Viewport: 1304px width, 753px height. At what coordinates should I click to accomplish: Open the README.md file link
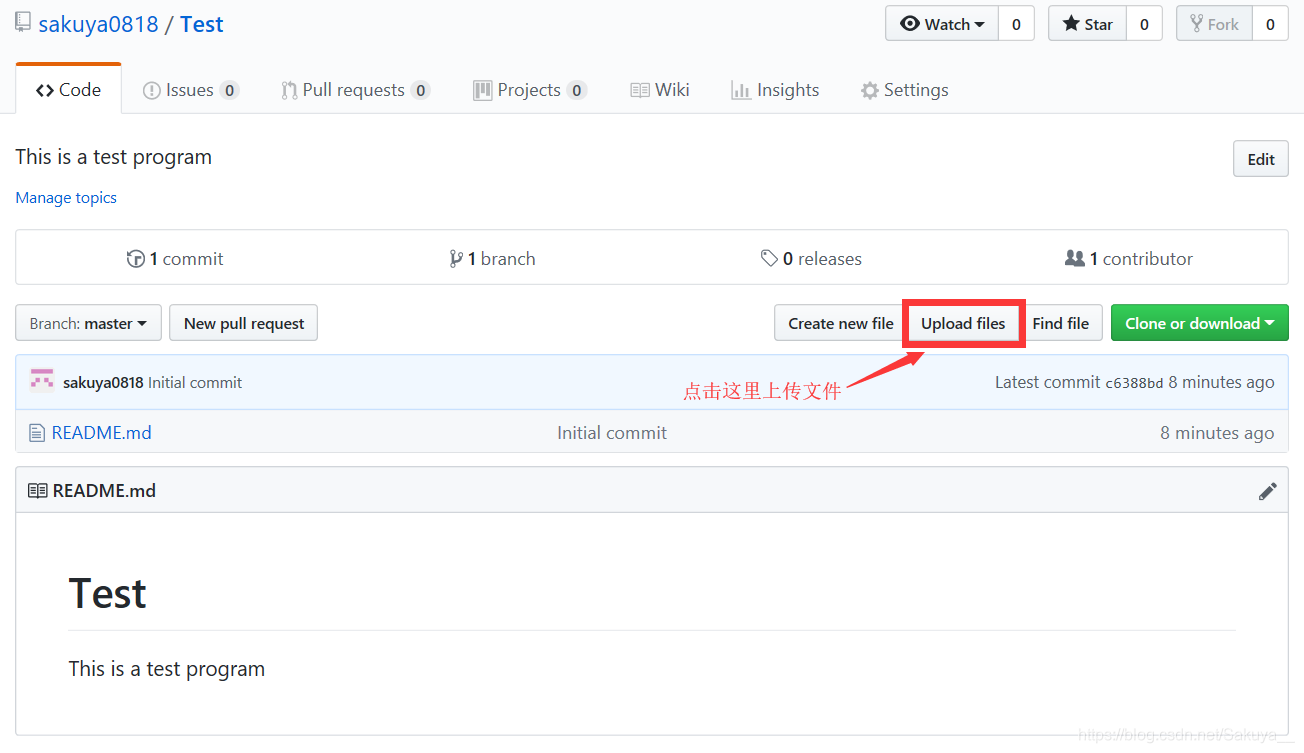[x=102, y=433]
